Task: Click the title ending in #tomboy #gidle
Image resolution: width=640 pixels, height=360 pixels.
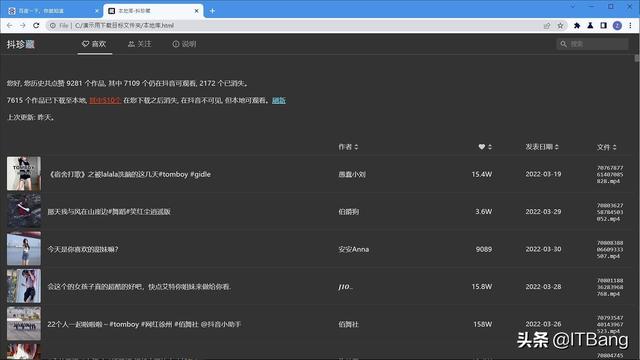Action: coord(129,174)
